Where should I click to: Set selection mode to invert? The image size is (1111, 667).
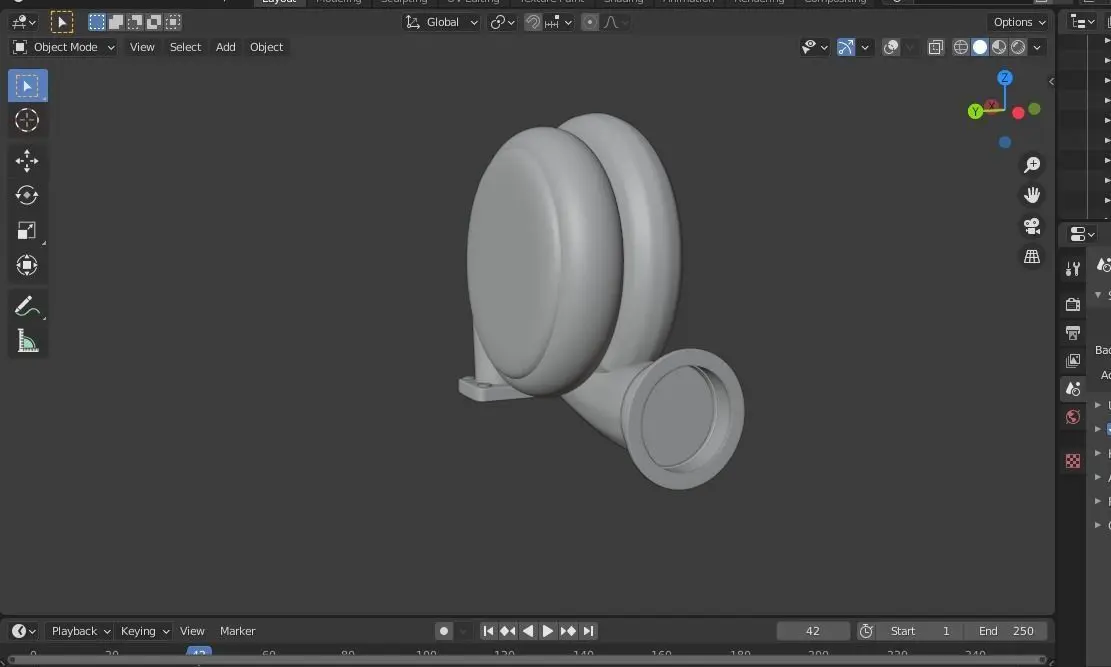[x=154, y=22]
